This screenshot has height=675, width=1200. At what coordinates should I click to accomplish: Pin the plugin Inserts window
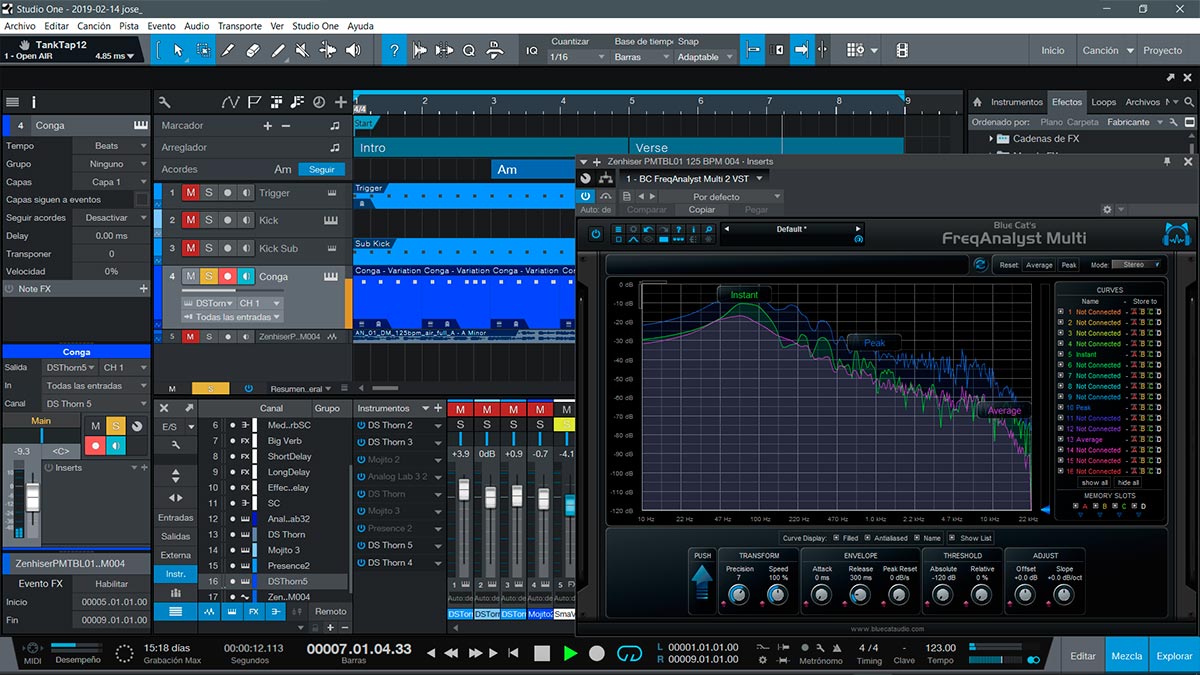click(1166, 161)
